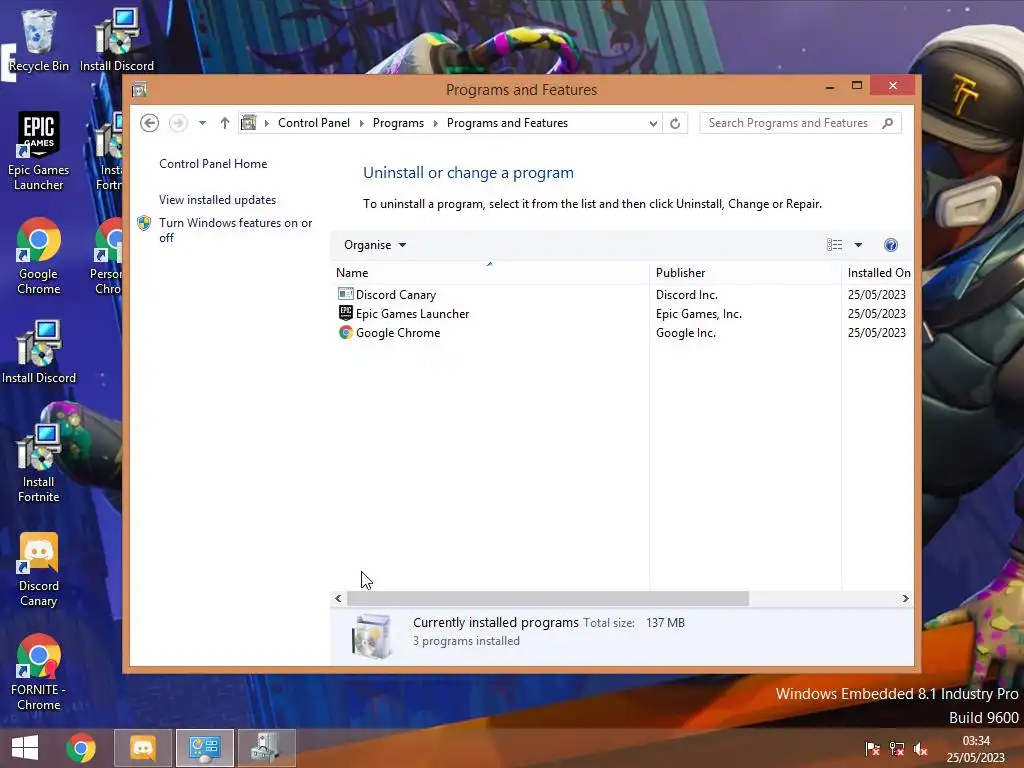Click the Epic Games, Inc. publisher cell

click(699, 313)
